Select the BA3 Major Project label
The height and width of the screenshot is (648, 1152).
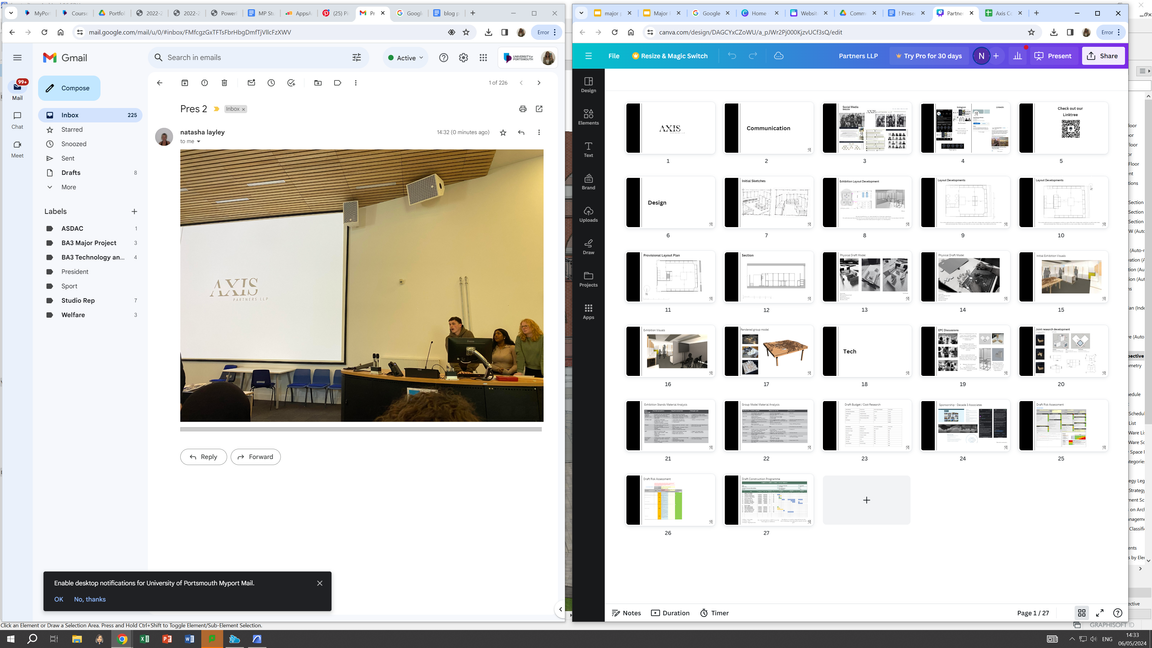(89, 243)
